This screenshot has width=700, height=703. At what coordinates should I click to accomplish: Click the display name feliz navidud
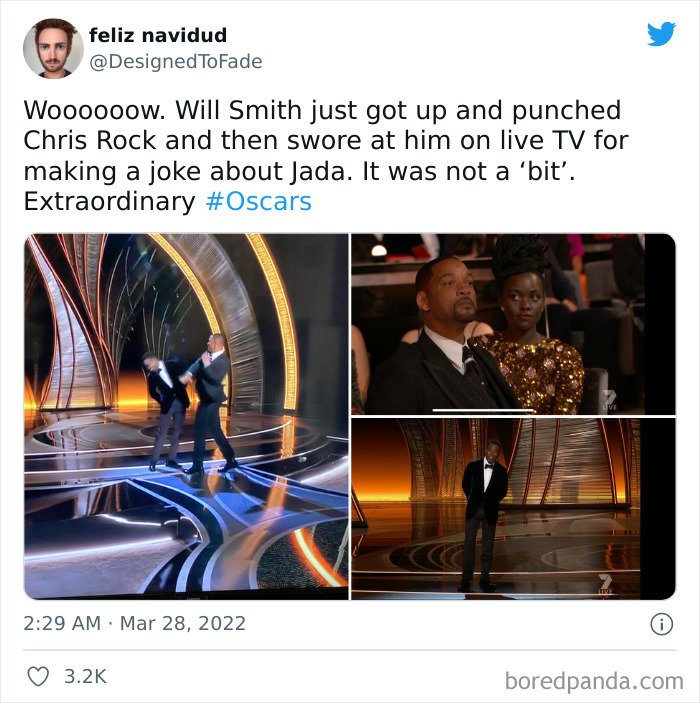click(158, 35)
